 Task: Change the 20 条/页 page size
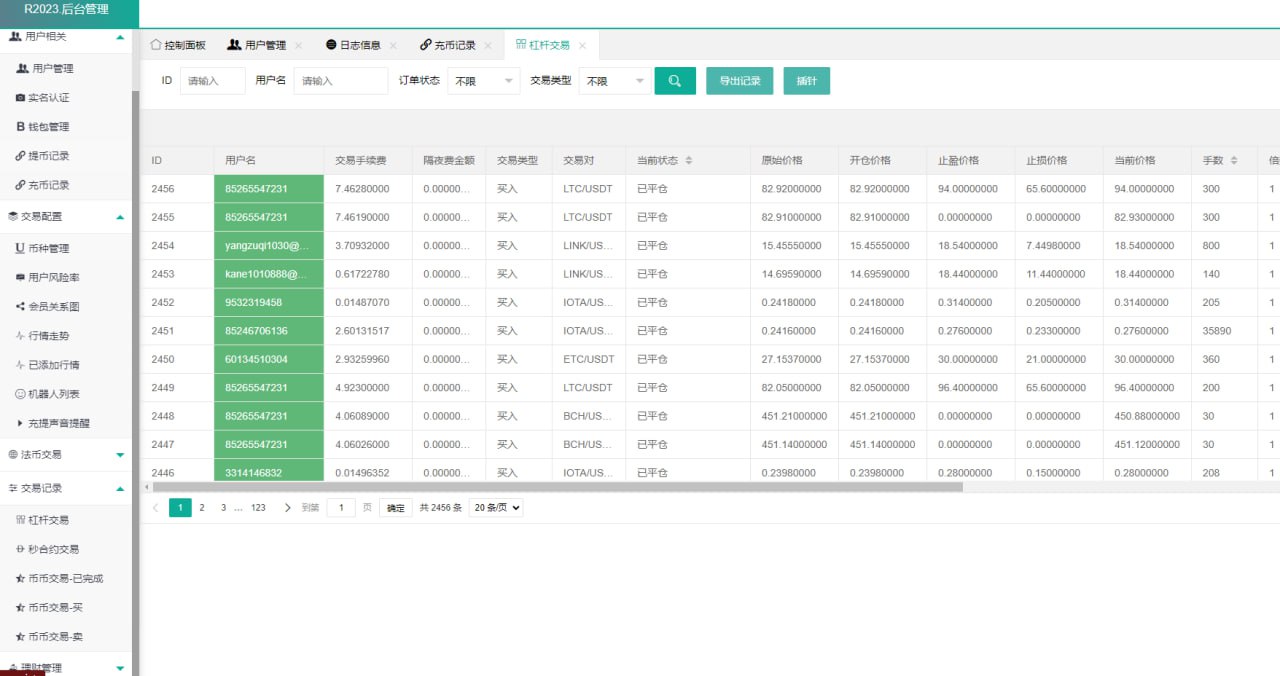click(496, 508)
